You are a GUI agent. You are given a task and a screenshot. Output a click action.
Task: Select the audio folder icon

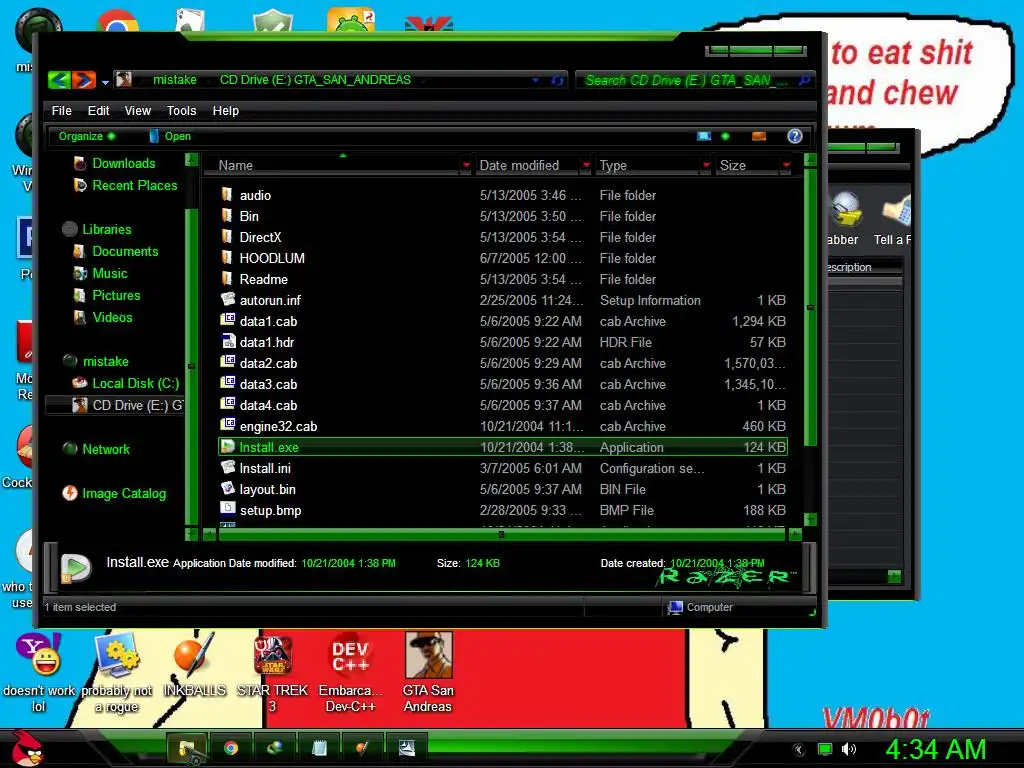(x=227, y=195)
